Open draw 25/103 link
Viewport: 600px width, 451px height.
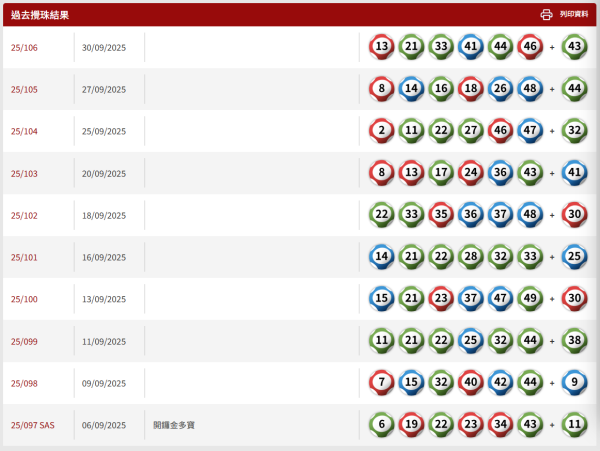(x=24, y=174)
